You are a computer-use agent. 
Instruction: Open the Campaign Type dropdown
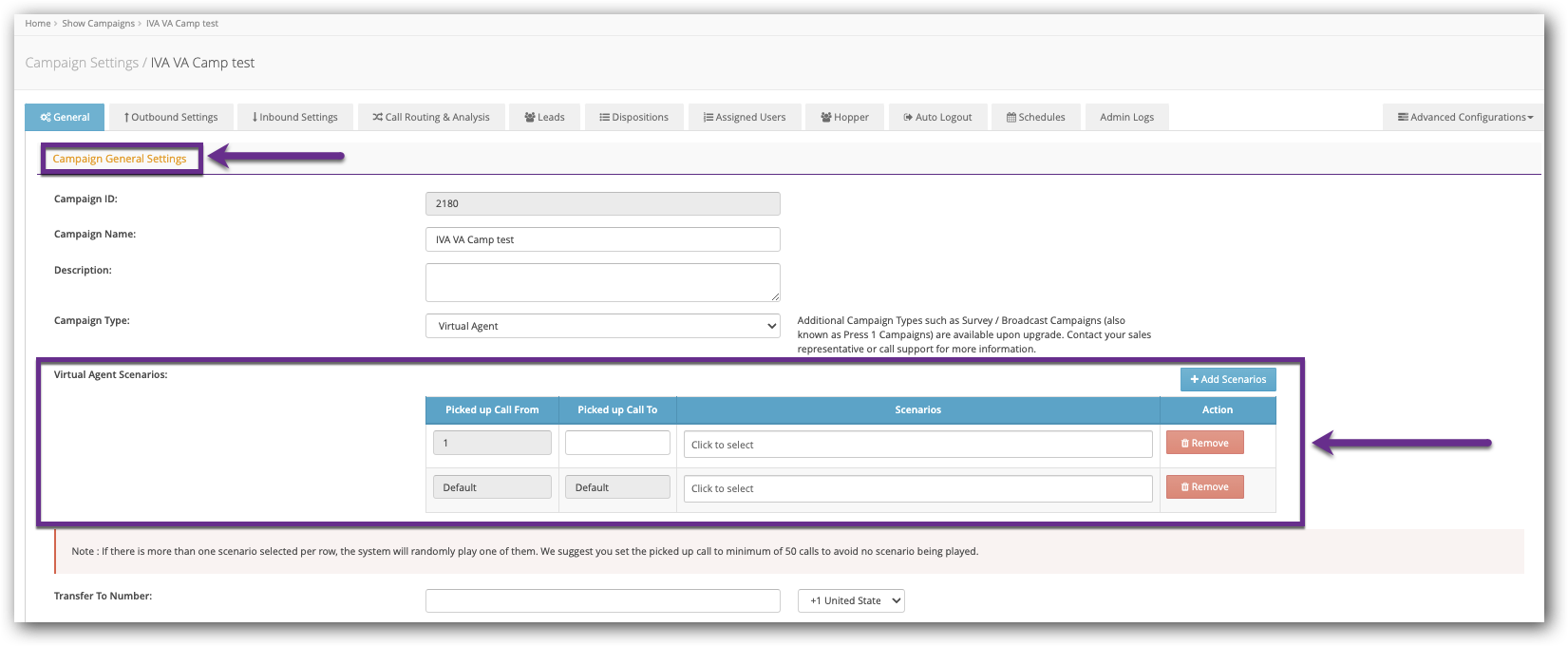point(602,326)
